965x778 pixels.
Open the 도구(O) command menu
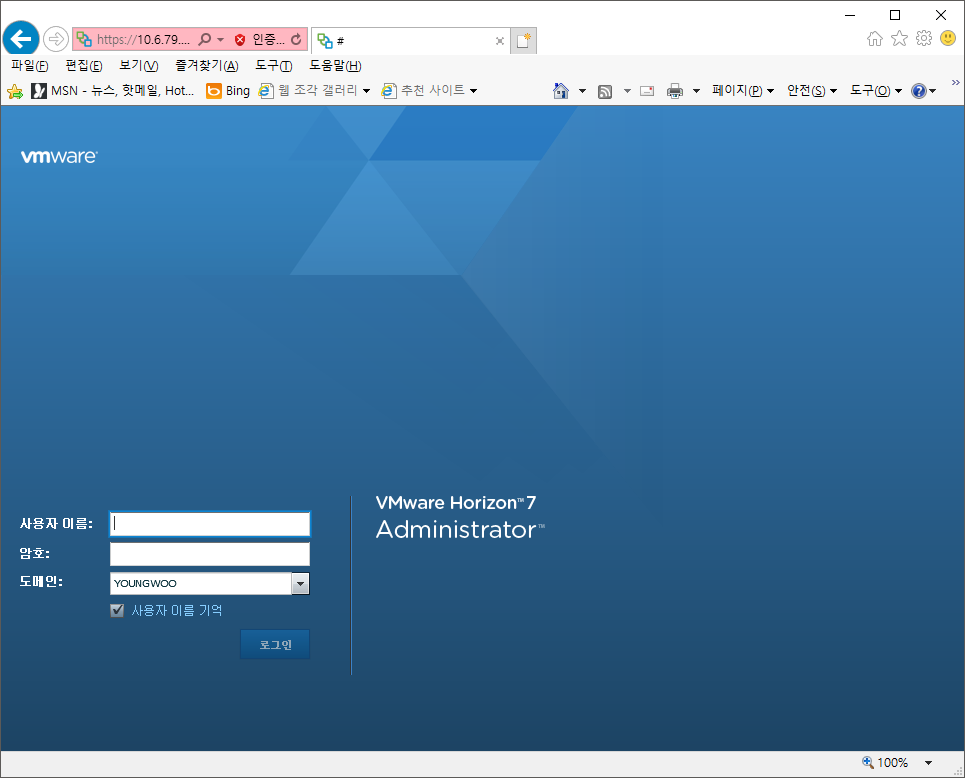(x=876, y=91)
